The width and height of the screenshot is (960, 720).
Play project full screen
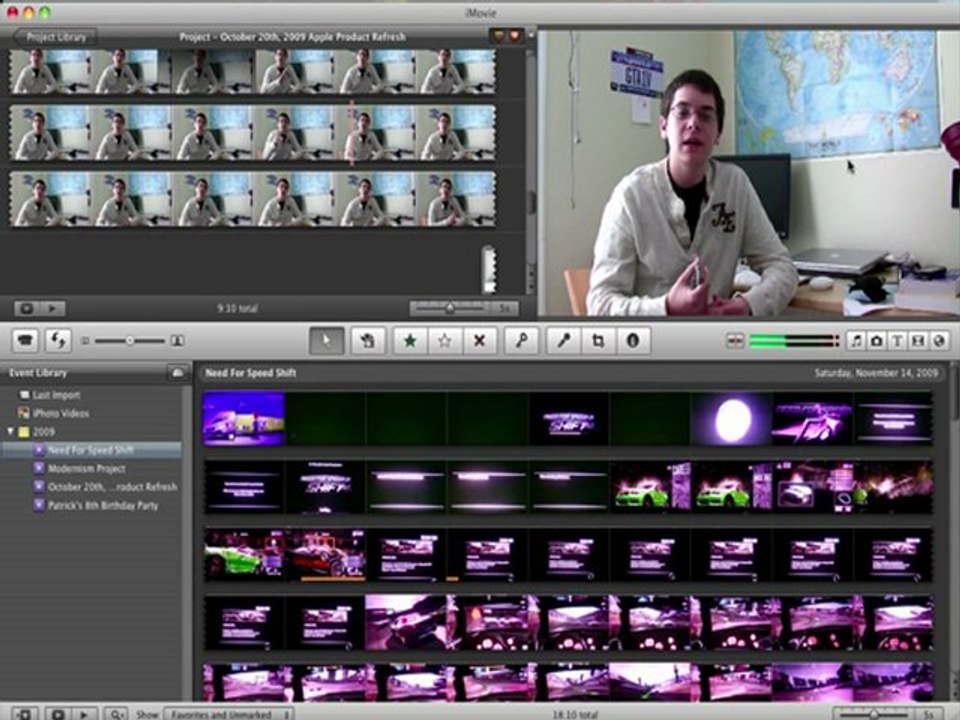click(x=26, y=308)
